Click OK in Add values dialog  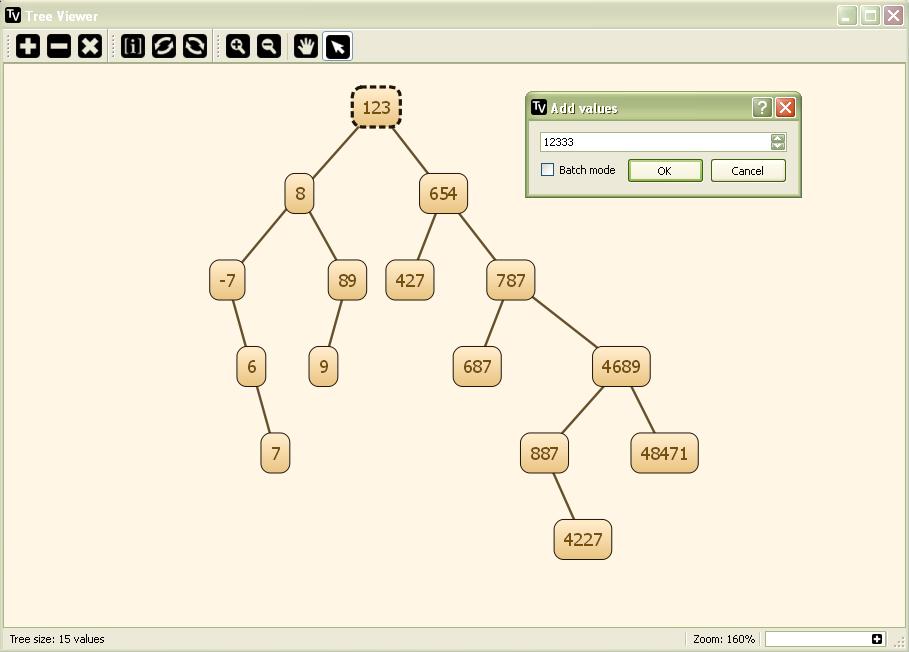coord(665,171)
